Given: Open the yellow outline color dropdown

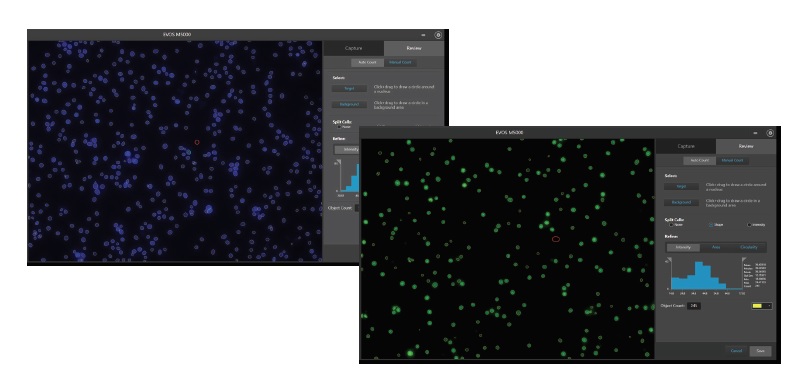Looking at the screenshot, I should coord(762,306).
